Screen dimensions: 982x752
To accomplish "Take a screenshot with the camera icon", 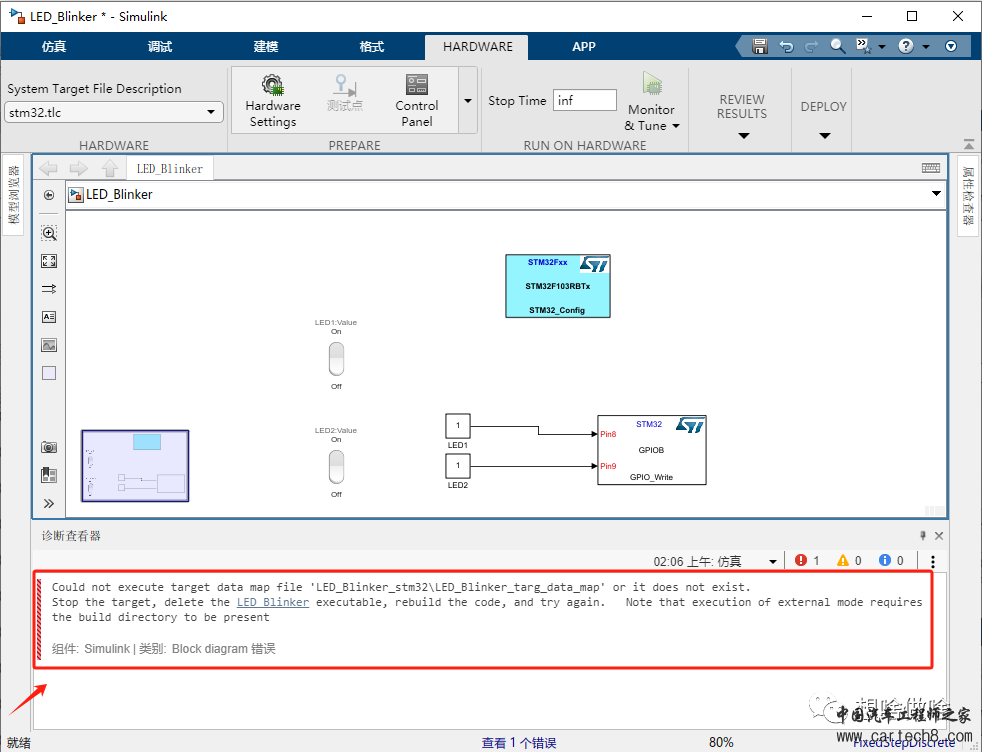I will (x=49, y=447).
